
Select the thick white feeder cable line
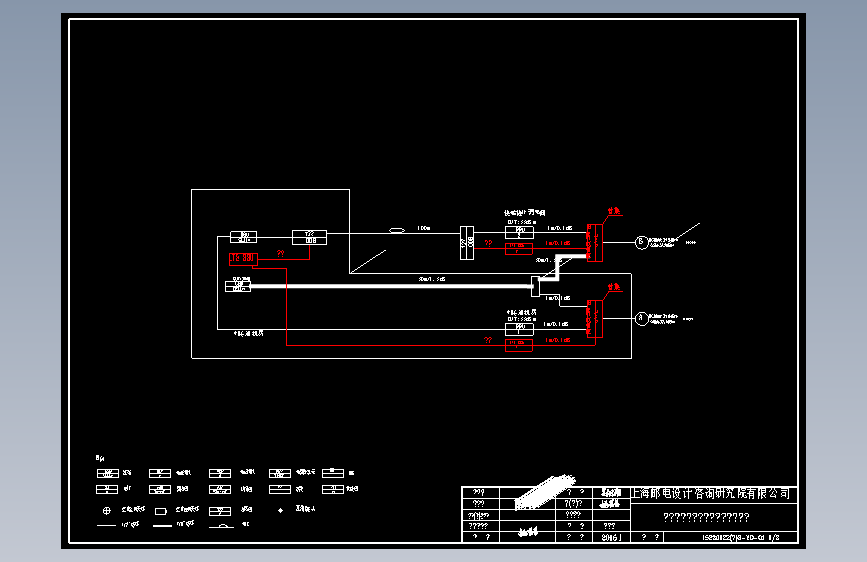point(390,287)
